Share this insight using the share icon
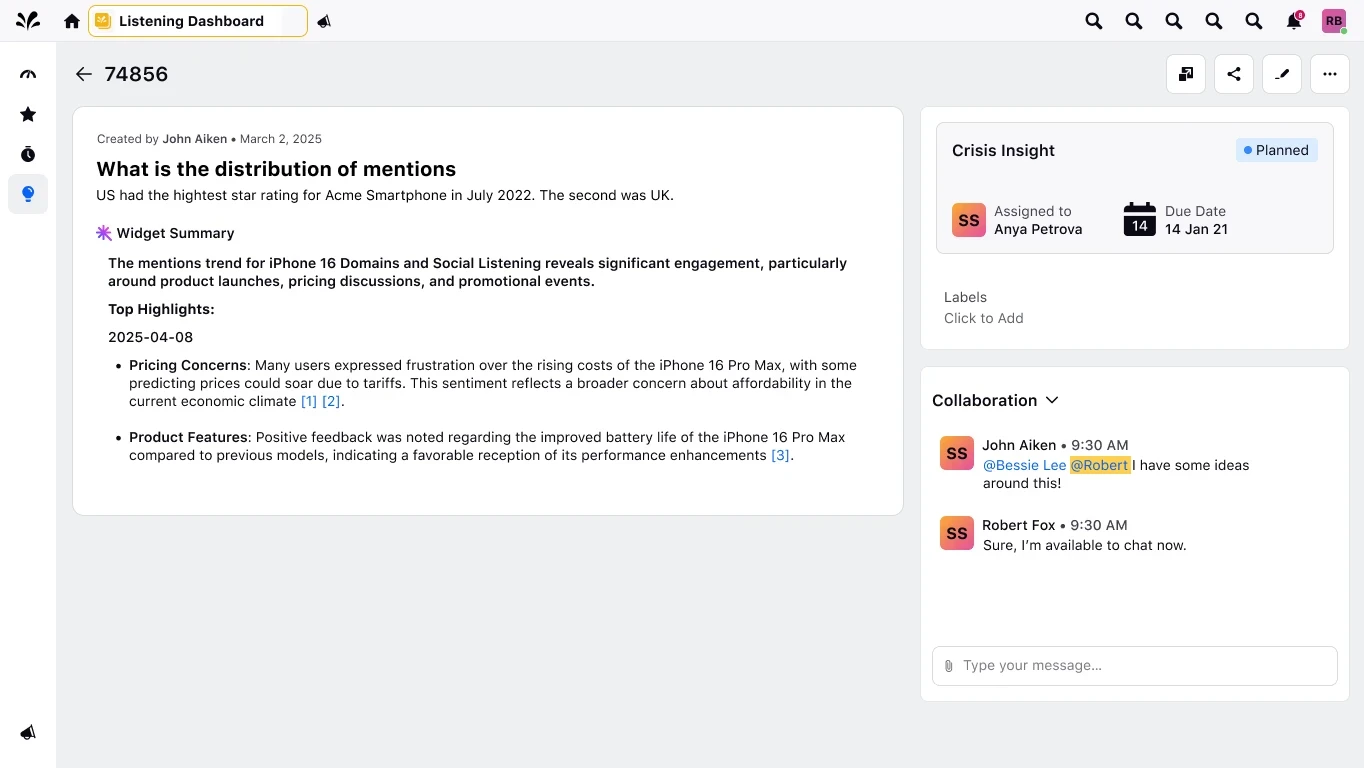 point(1234,74)
